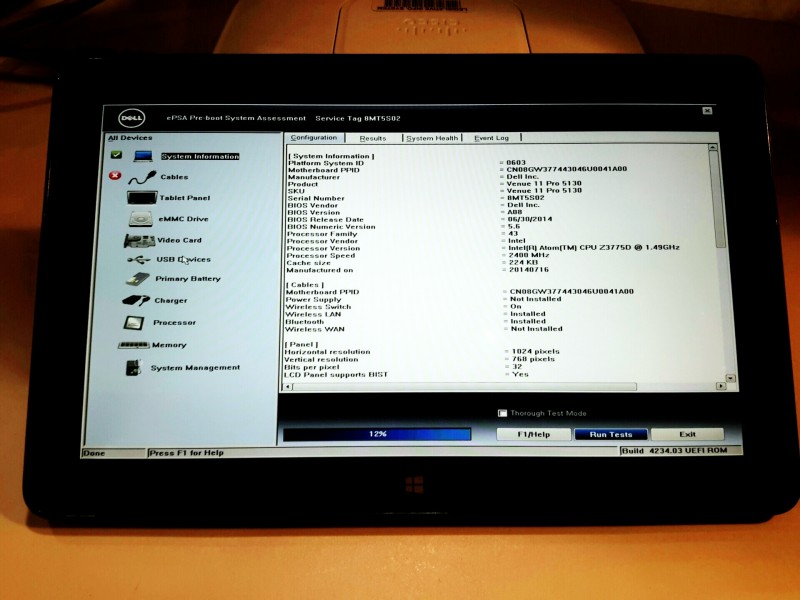Click the Processor Speed 2400 MHz value

click(529, 255)
